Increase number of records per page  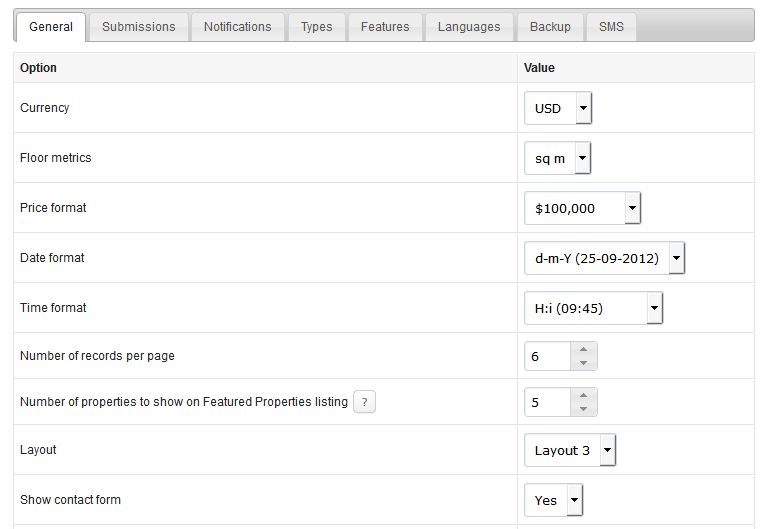pos(583,349)
